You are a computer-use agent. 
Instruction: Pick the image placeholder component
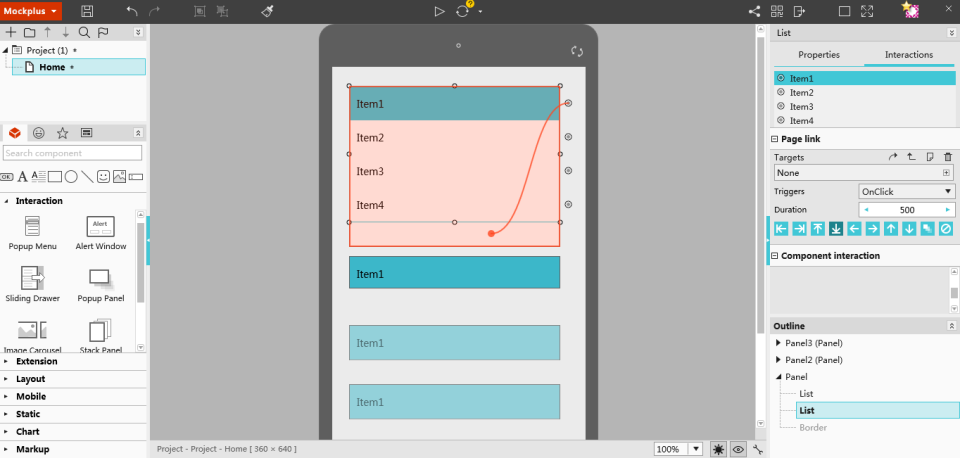[119, 177]
